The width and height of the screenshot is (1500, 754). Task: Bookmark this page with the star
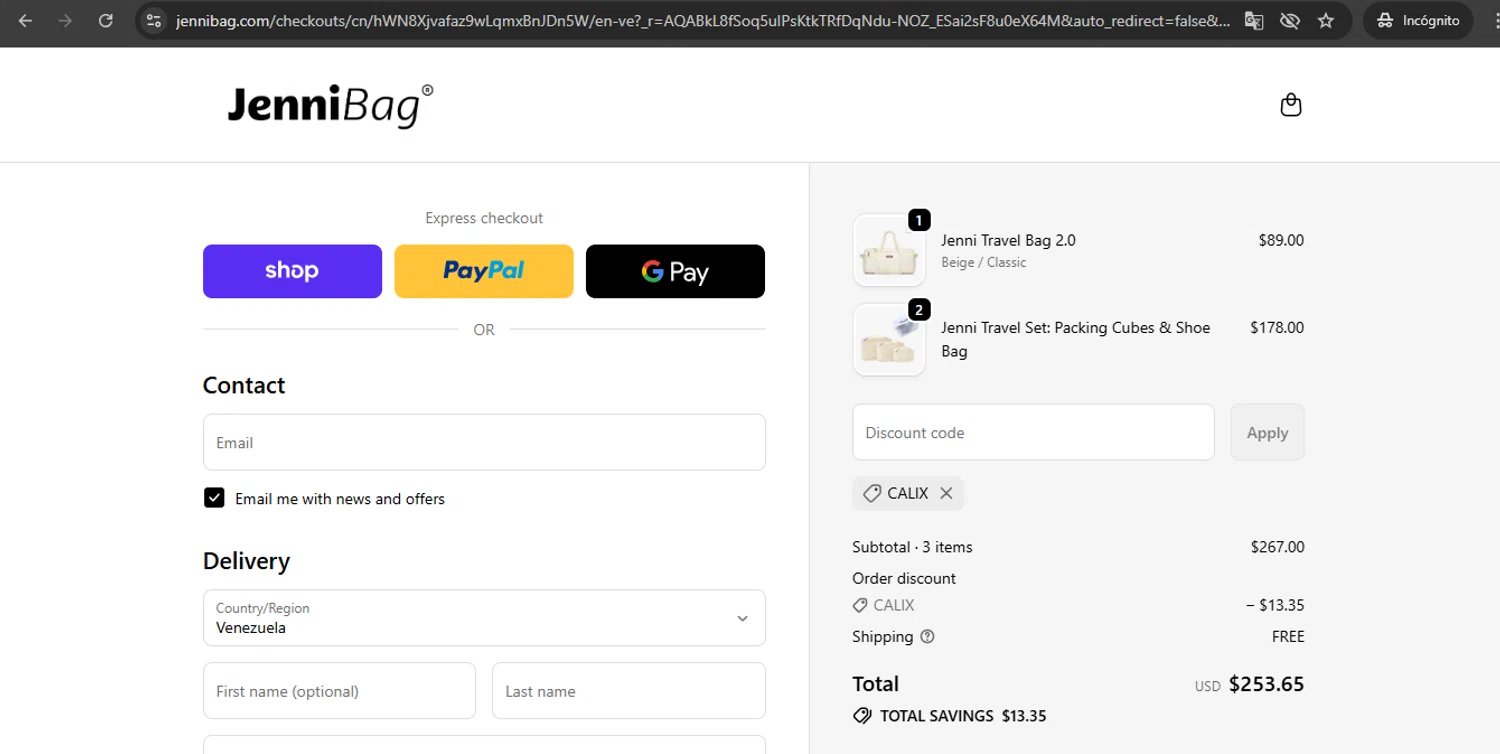pos(1326,20)
